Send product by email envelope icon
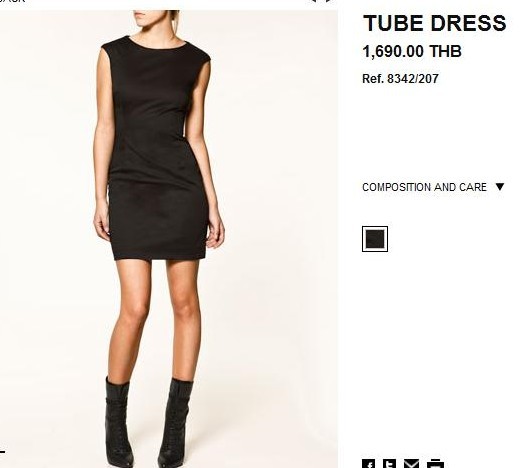 coord(411,464)
